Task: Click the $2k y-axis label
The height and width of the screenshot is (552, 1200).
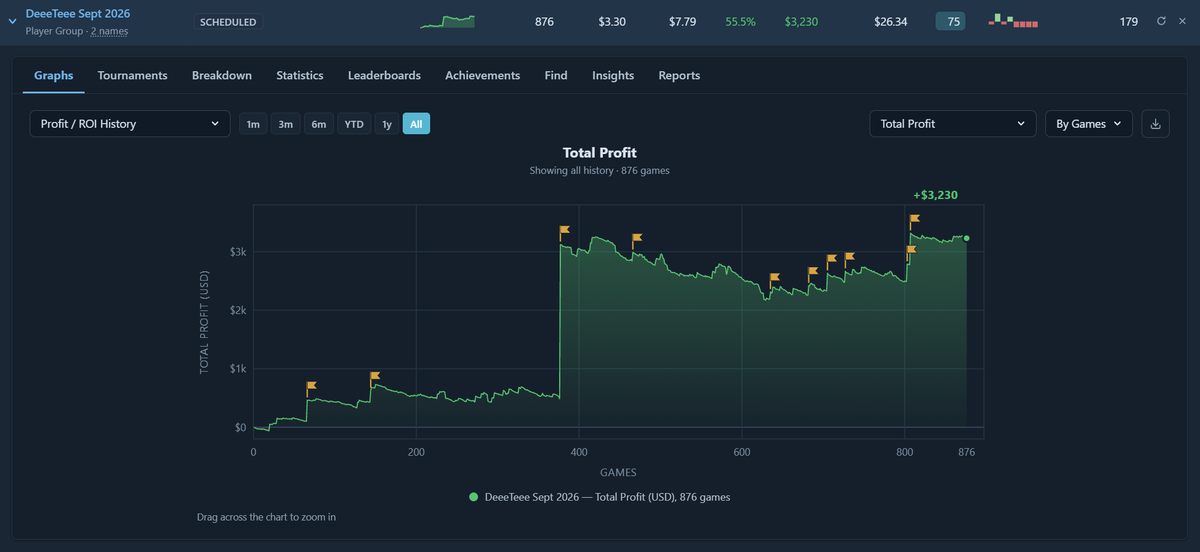Action: (238, 311)
